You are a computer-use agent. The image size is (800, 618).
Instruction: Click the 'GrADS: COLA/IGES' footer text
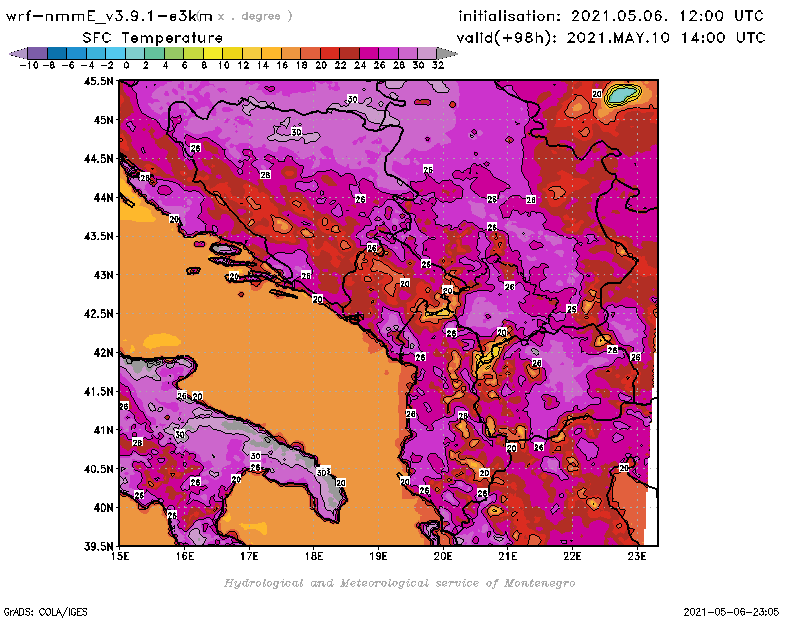(46, 612)
